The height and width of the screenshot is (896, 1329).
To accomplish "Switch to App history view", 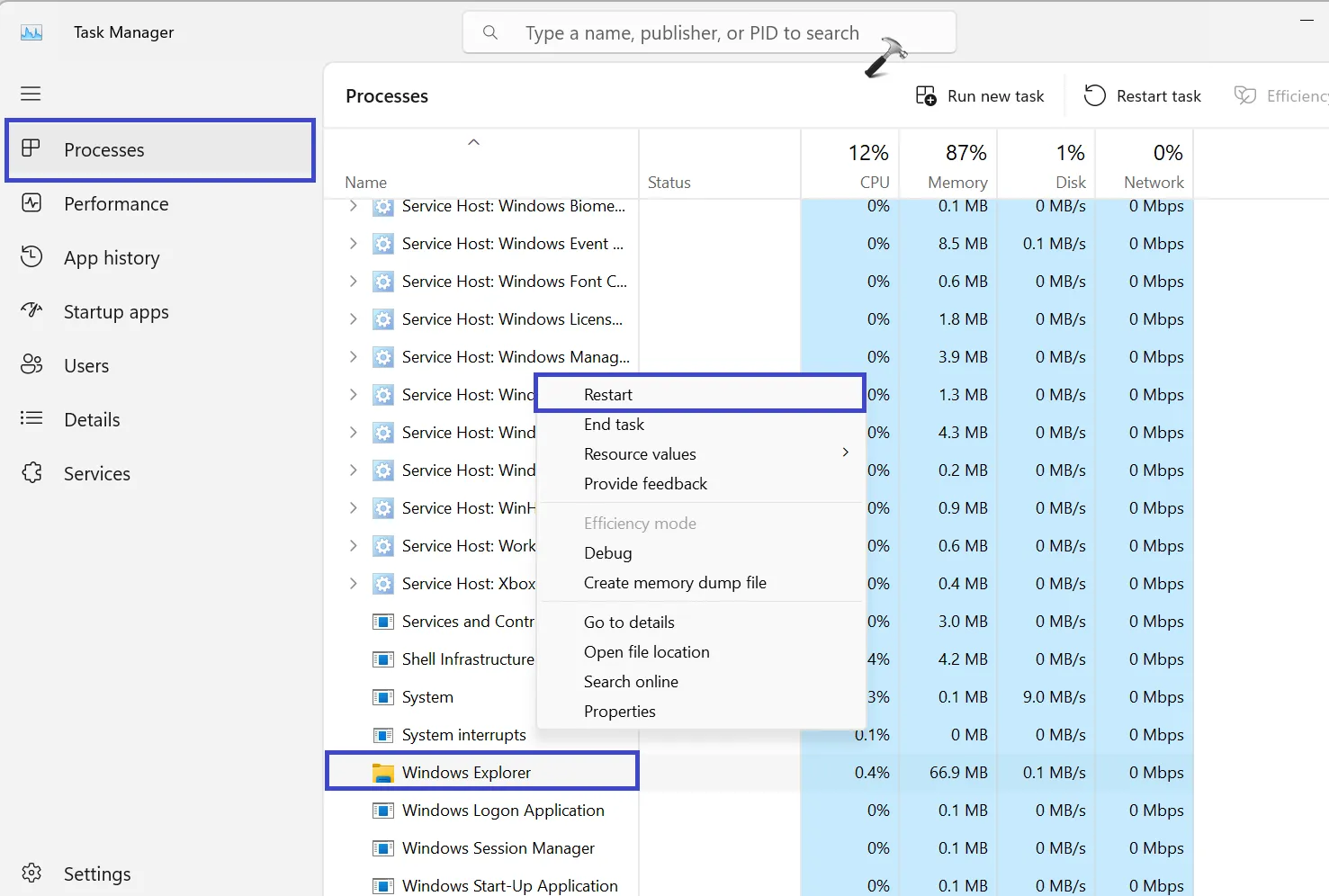I will [112, 258].
